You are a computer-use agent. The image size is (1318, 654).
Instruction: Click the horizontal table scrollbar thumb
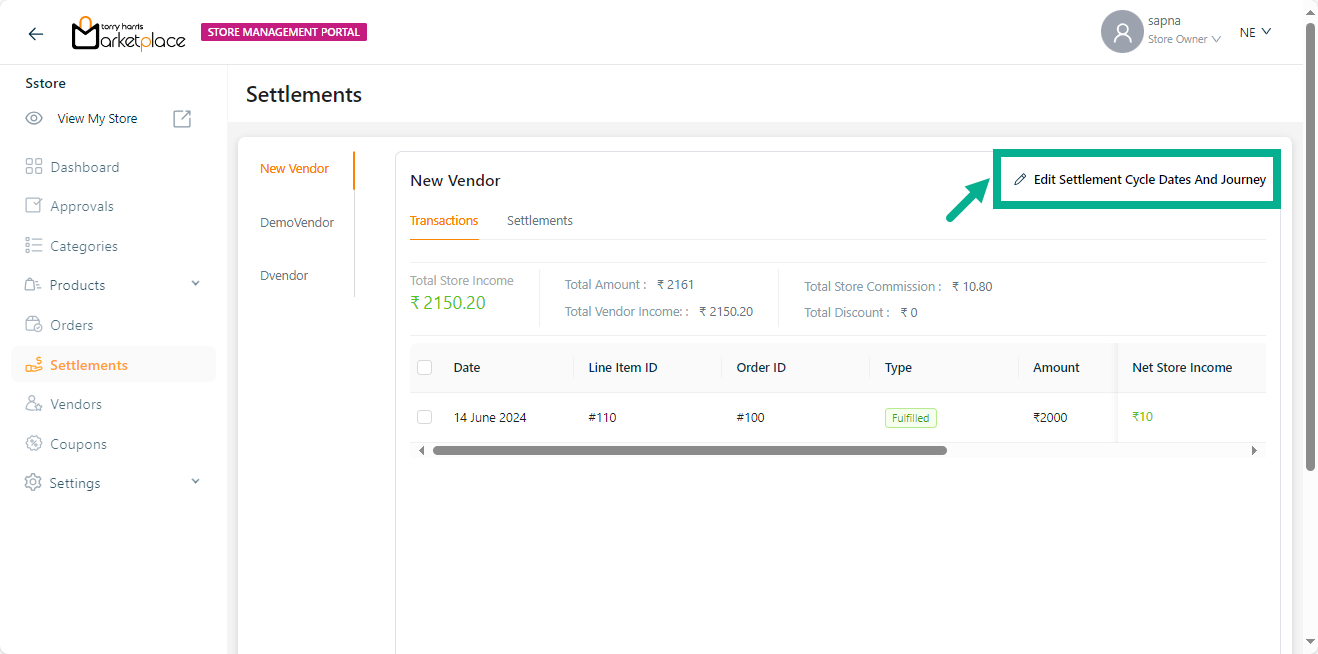click(x=689, y=451)
